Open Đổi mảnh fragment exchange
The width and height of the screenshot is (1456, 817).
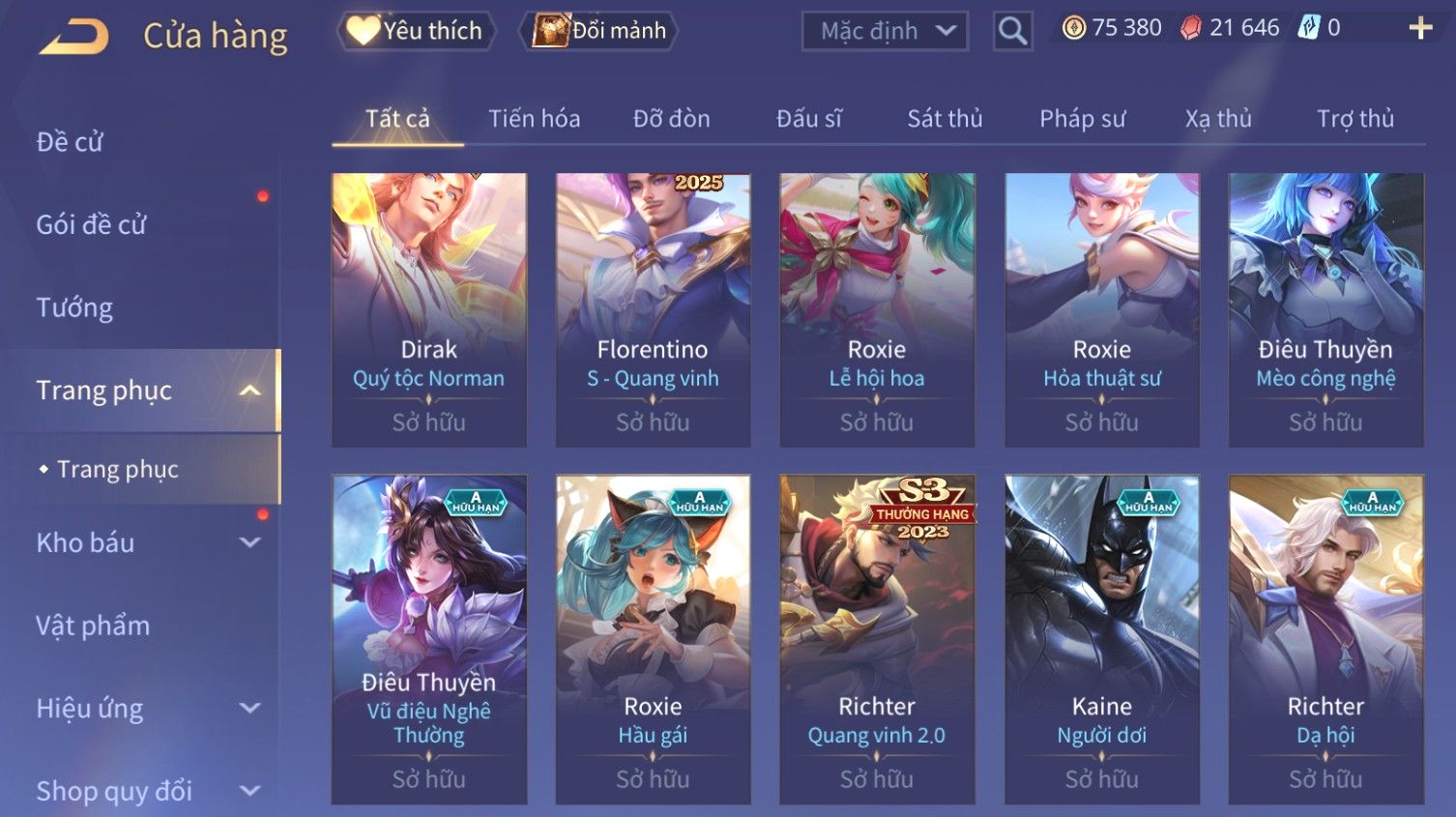pyautogui.click(x=598, y=31)
